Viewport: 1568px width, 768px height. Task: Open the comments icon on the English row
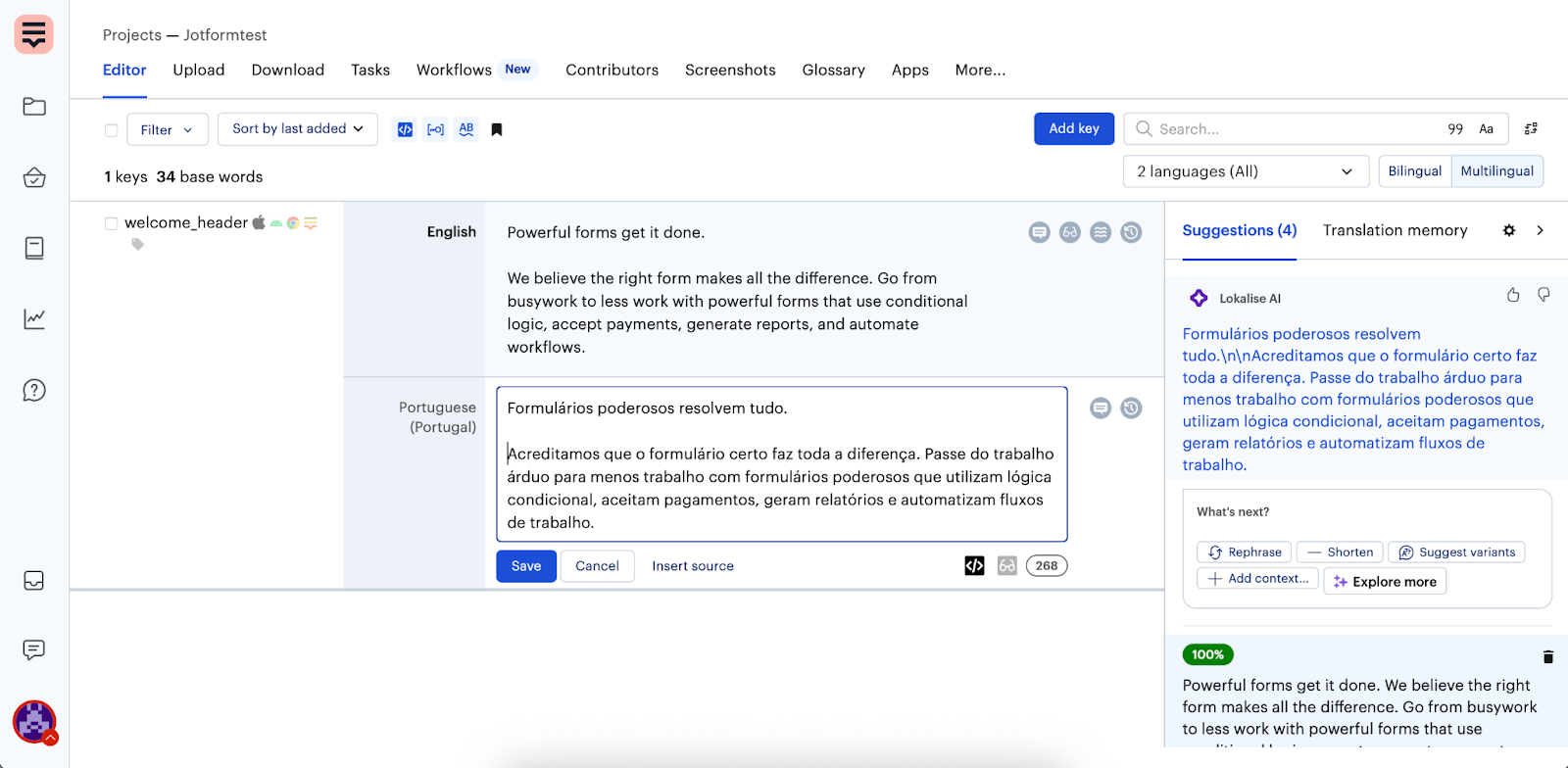point(1039,232)
